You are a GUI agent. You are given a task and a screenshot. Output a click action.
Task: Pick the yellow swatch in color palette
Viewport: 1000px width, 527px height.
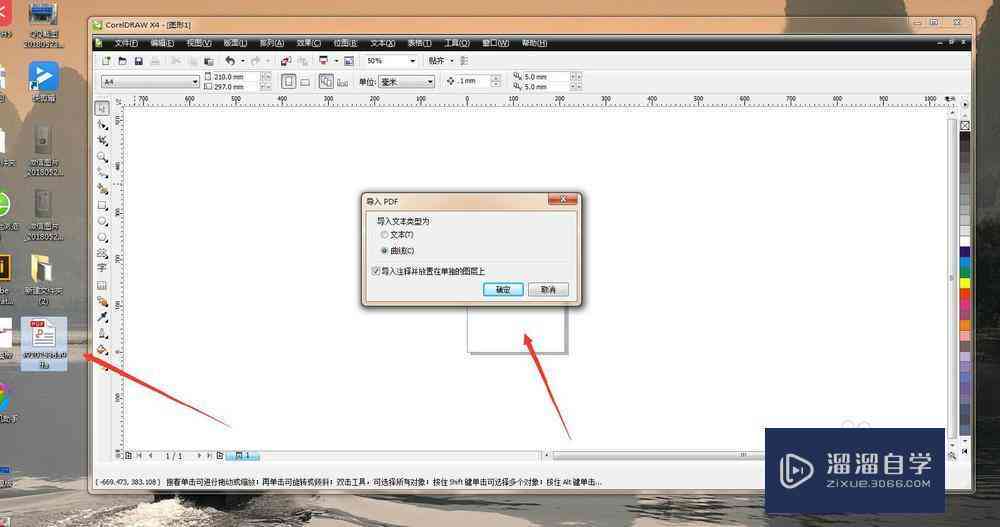click(965, 283)
